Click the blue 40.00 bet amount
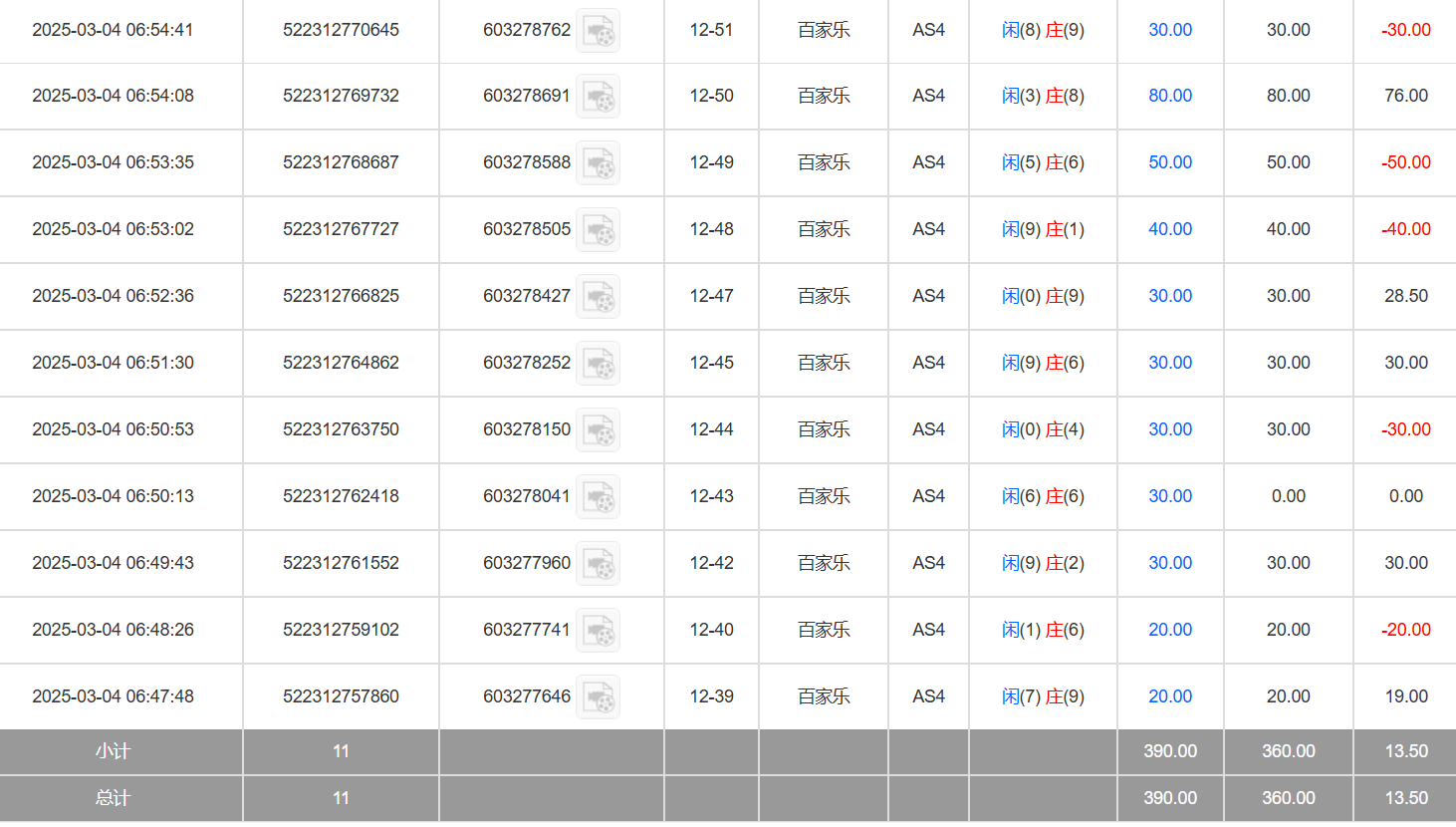 1170,229
